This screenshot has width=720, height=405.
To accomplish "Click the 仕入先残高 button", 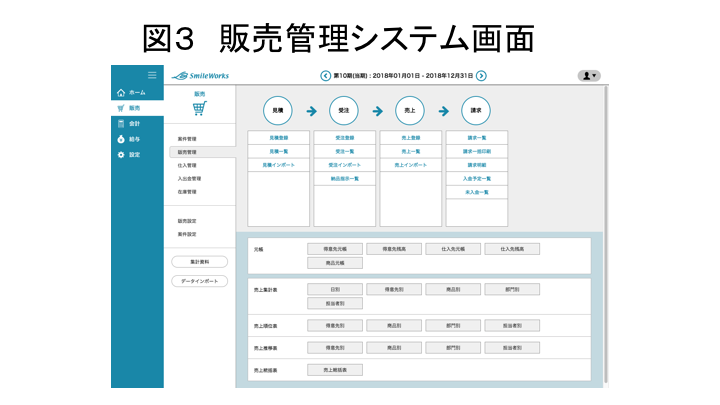I will coord(512,249).
